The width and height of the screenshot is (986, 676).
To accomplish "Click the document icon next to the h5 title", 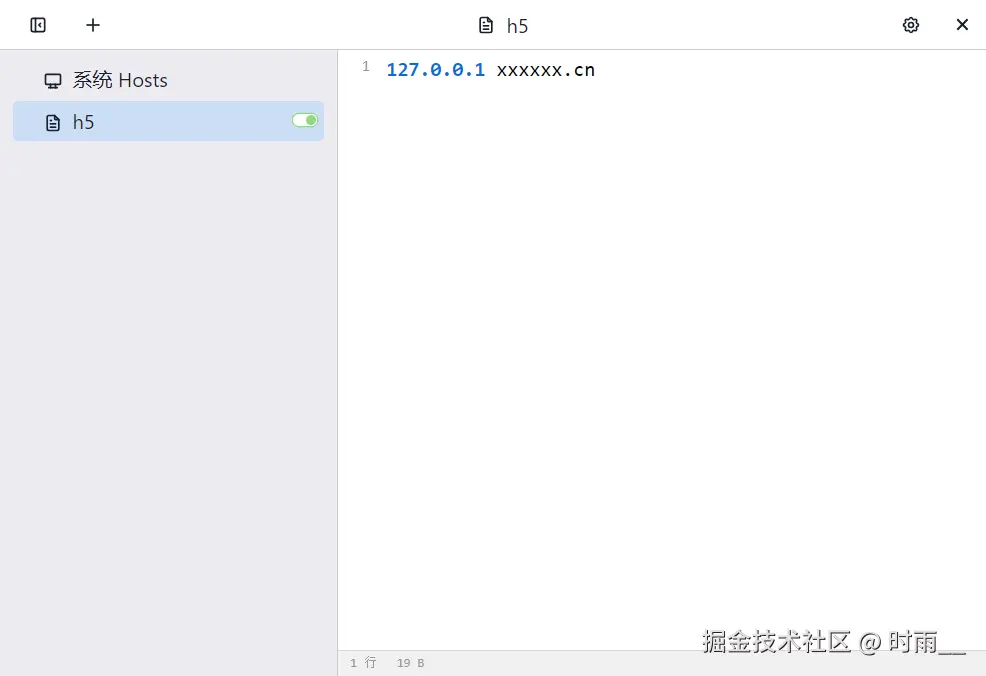I will (486, 25).
